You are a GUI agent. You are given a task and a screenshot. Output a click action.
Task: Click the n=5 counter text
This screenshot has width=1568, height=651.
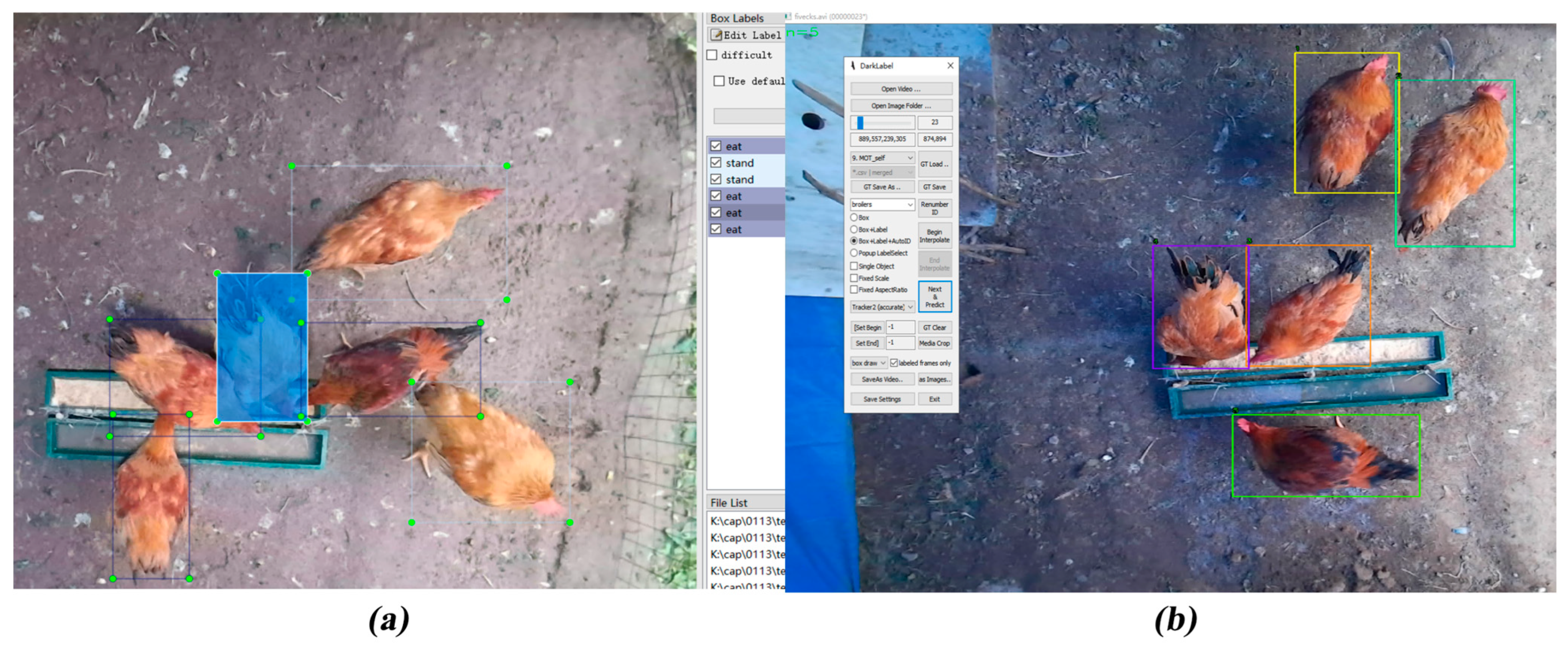click(x=802, y=32)
